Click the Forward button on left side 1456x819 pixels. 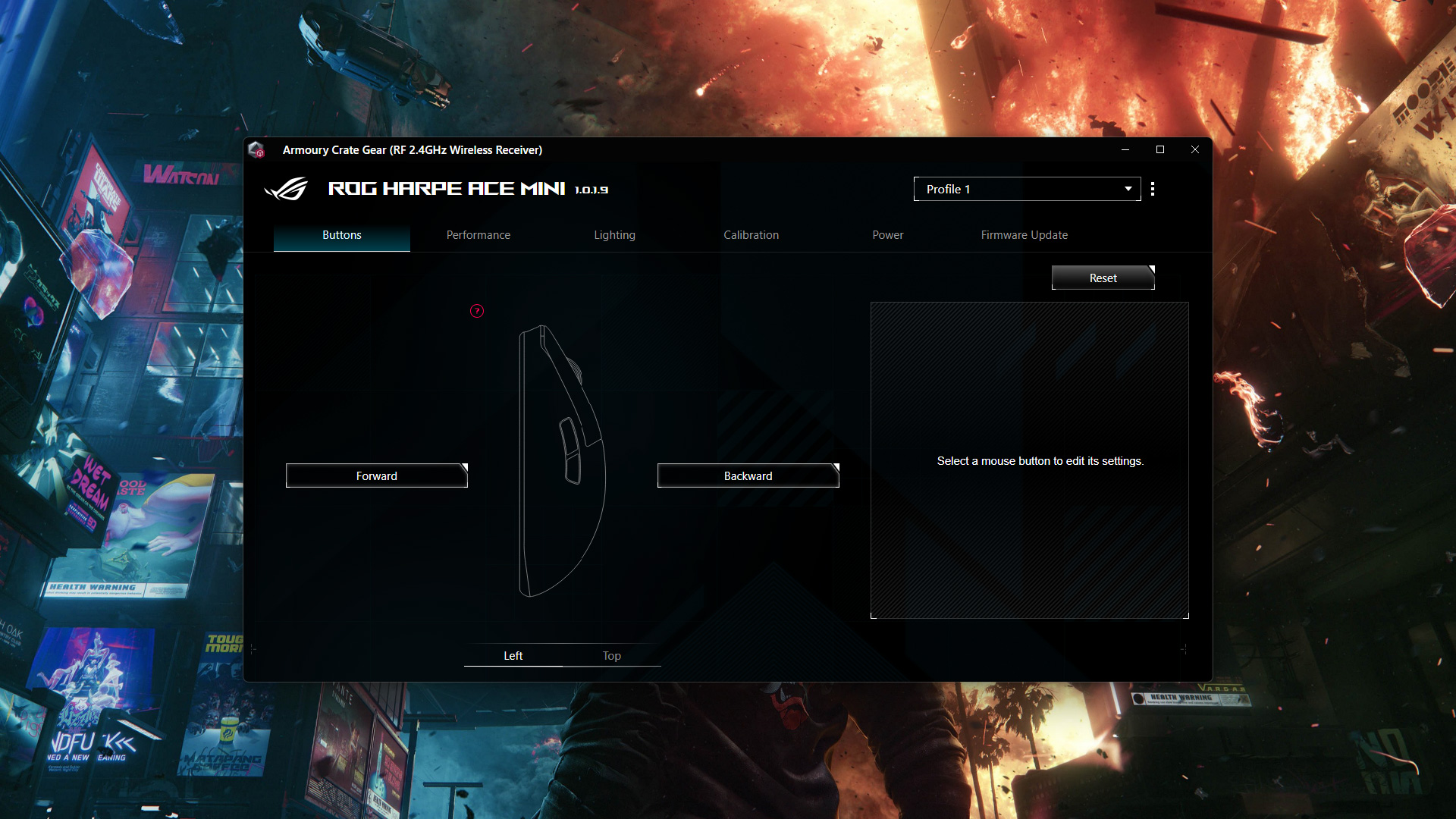[x=376, y=475]
